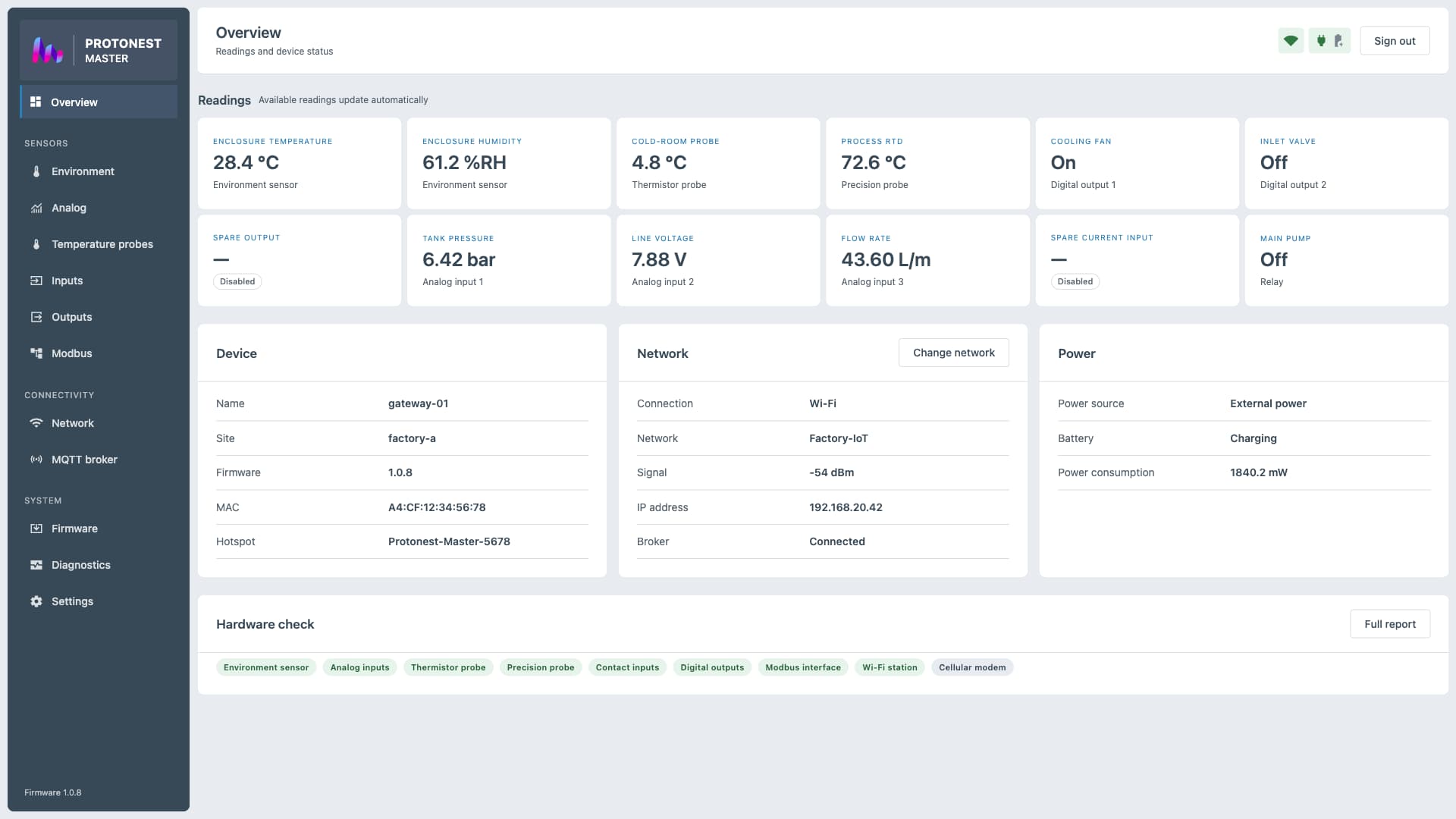This screenshot has height=819, width=1456.
Task: Click the MAC address value A4:CF:12:34:56:78
Action: tap(437, 507)
